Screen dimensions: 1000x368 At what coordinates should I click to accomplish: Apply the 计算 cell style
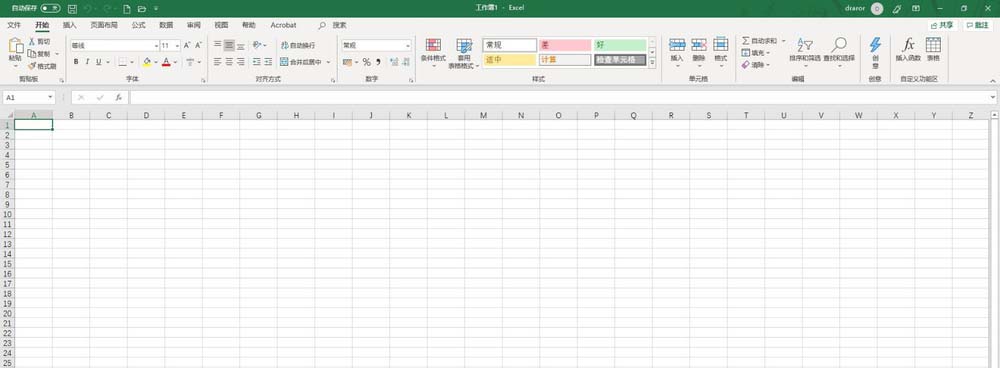[565, 59]
